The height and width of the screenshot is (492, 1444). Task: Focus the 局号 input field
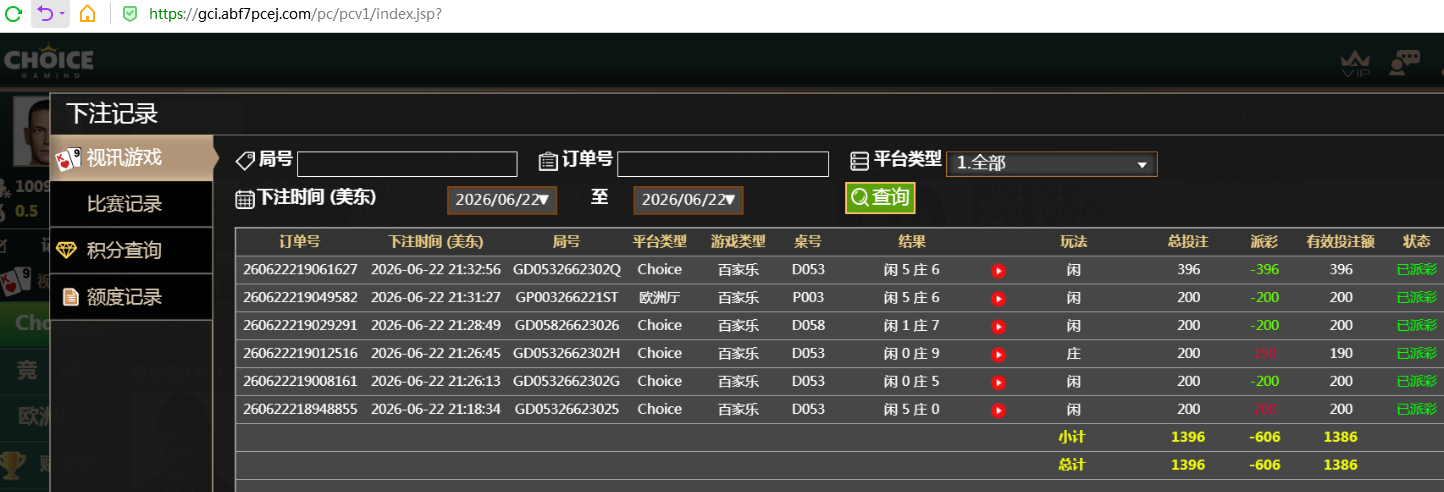pos(407,164)
